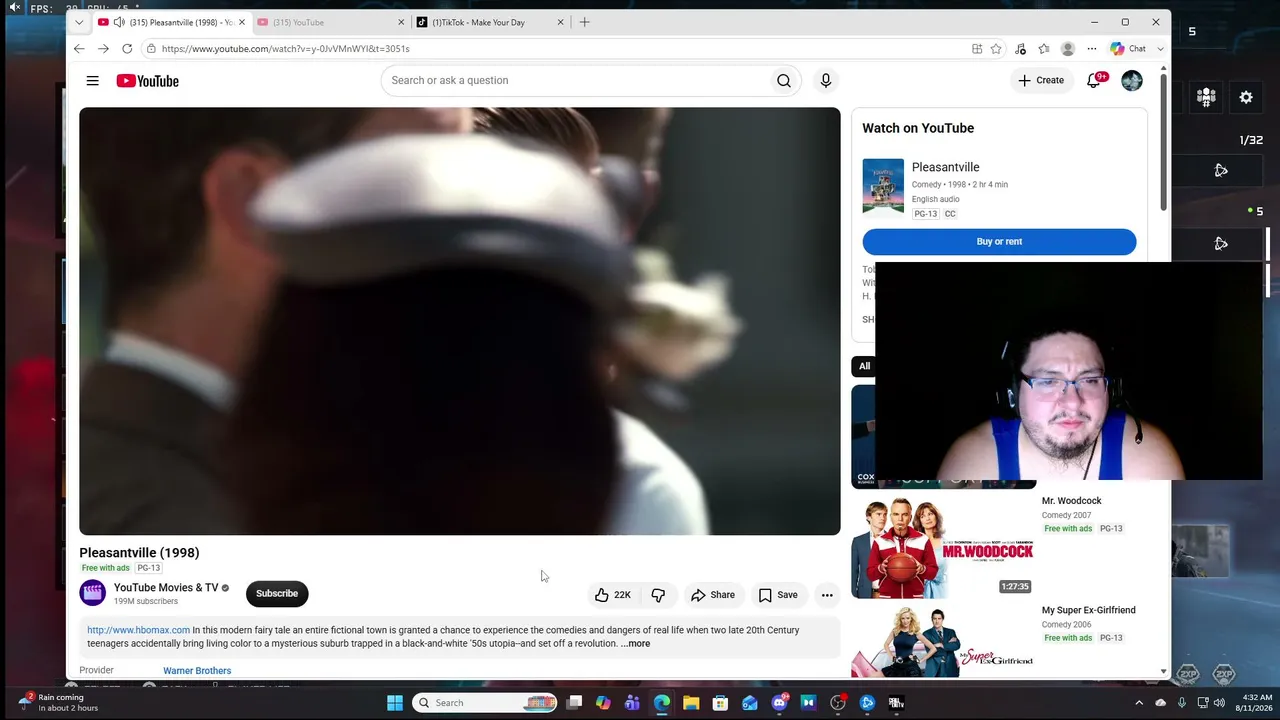
Task: Switch to the TikTok - Make Your Day tab
Action: 490,22
